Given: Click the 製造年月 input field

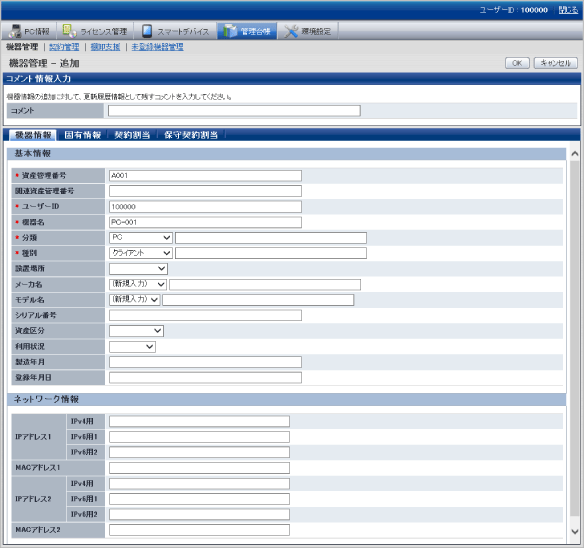Looking at the screenshot, I should tap(205, 362).
